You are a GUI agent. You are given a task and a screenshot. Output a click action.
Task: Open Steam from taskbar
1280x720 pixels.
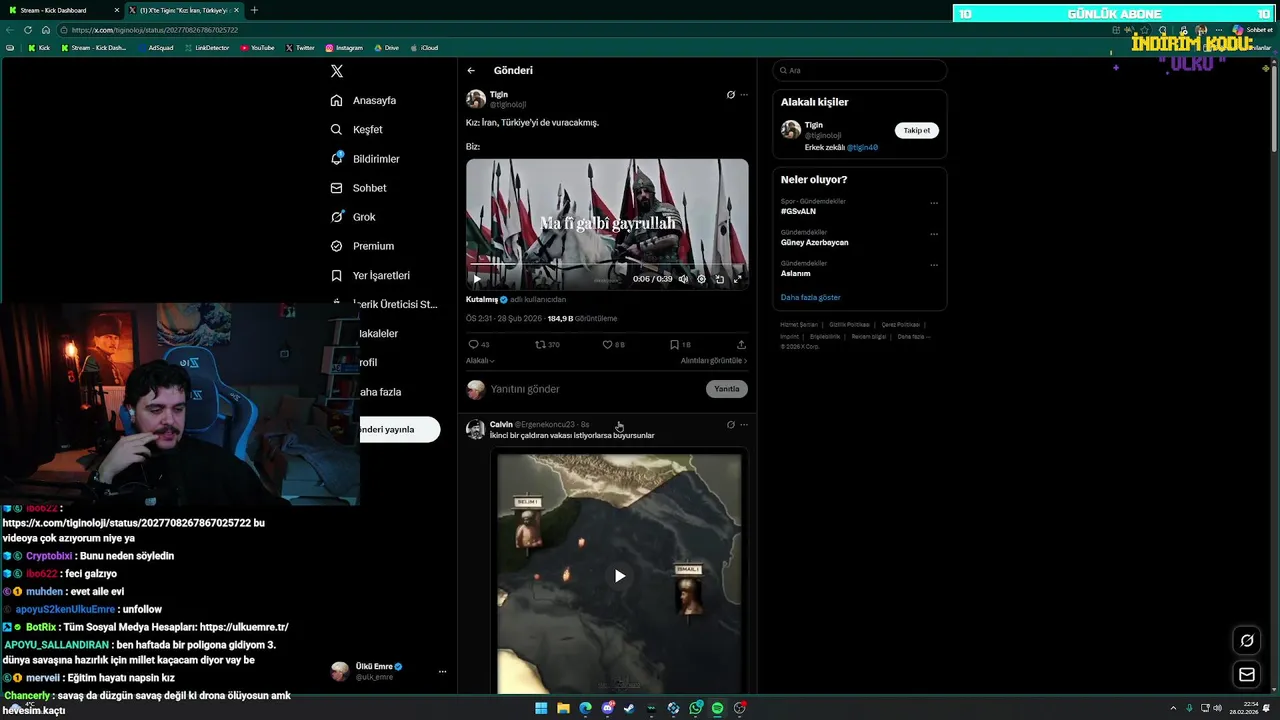pos(629,708)
